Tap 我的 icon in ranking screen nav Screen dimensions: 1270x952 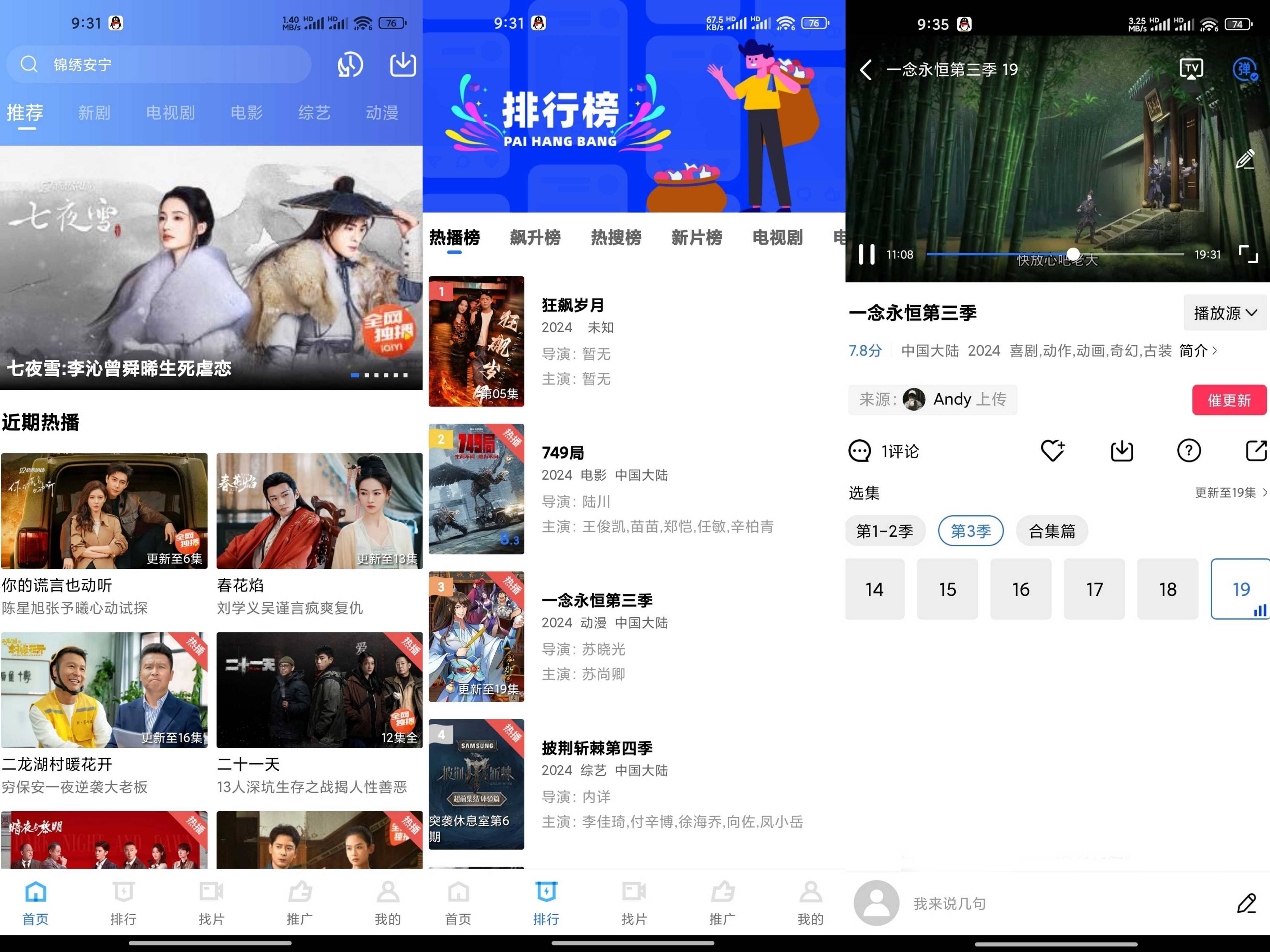tap(811, 892)
